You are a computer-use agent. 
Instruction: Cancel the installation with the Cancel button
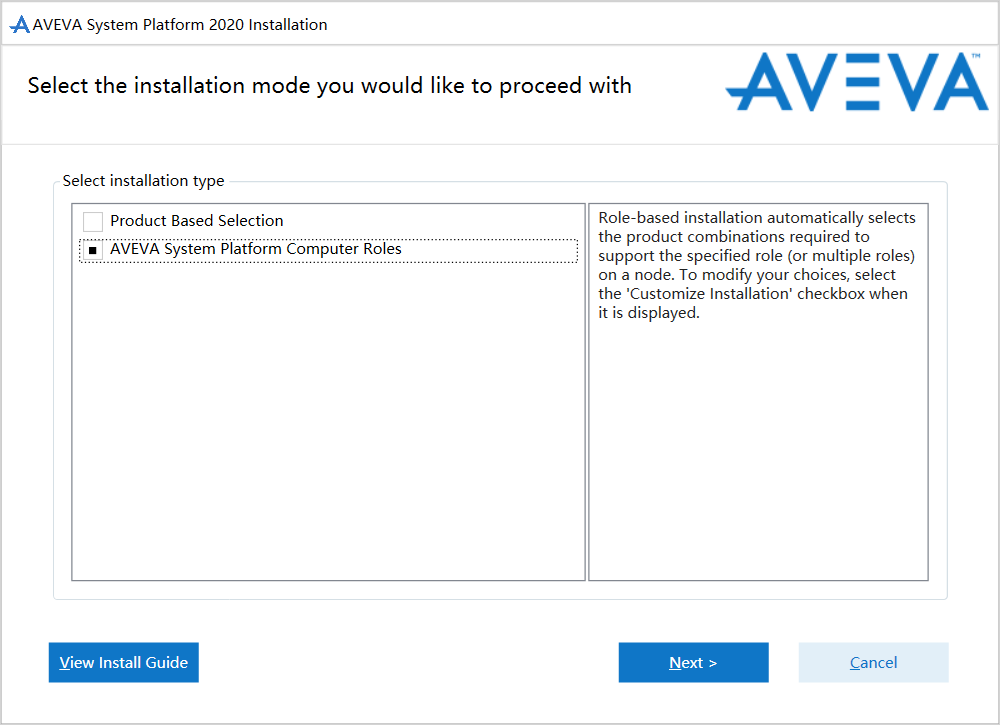873,662
